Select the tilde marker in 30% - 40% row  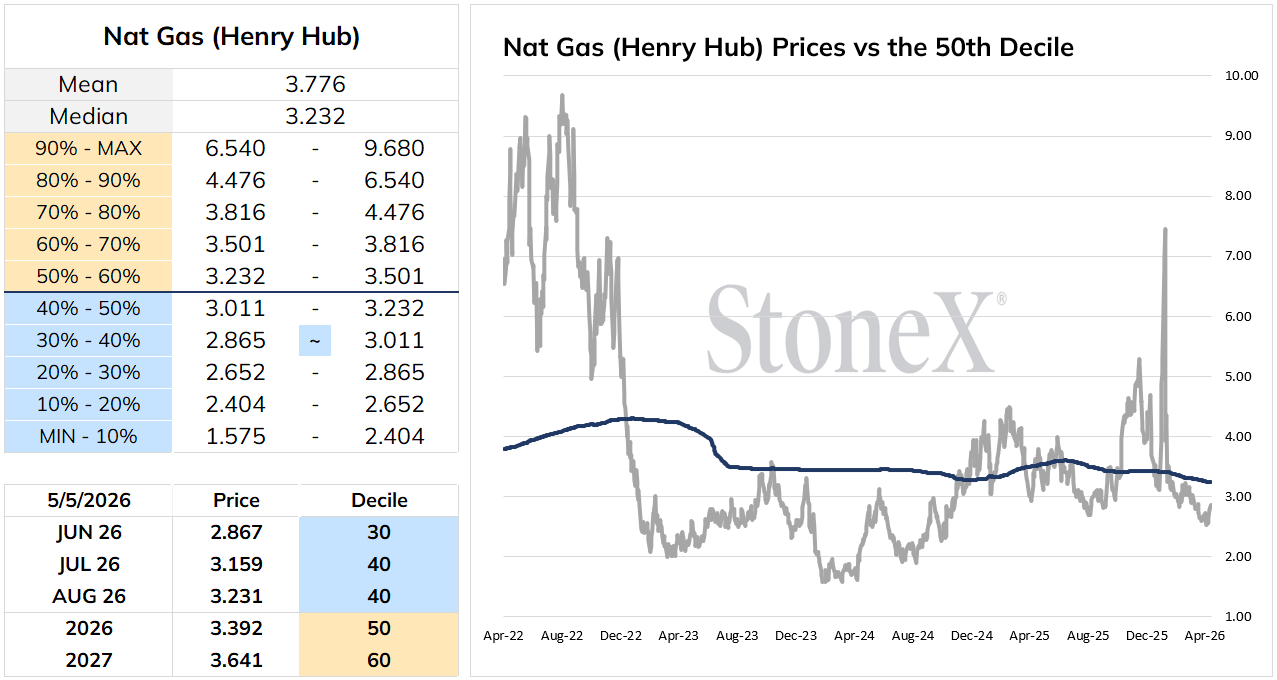coord(315,340)
